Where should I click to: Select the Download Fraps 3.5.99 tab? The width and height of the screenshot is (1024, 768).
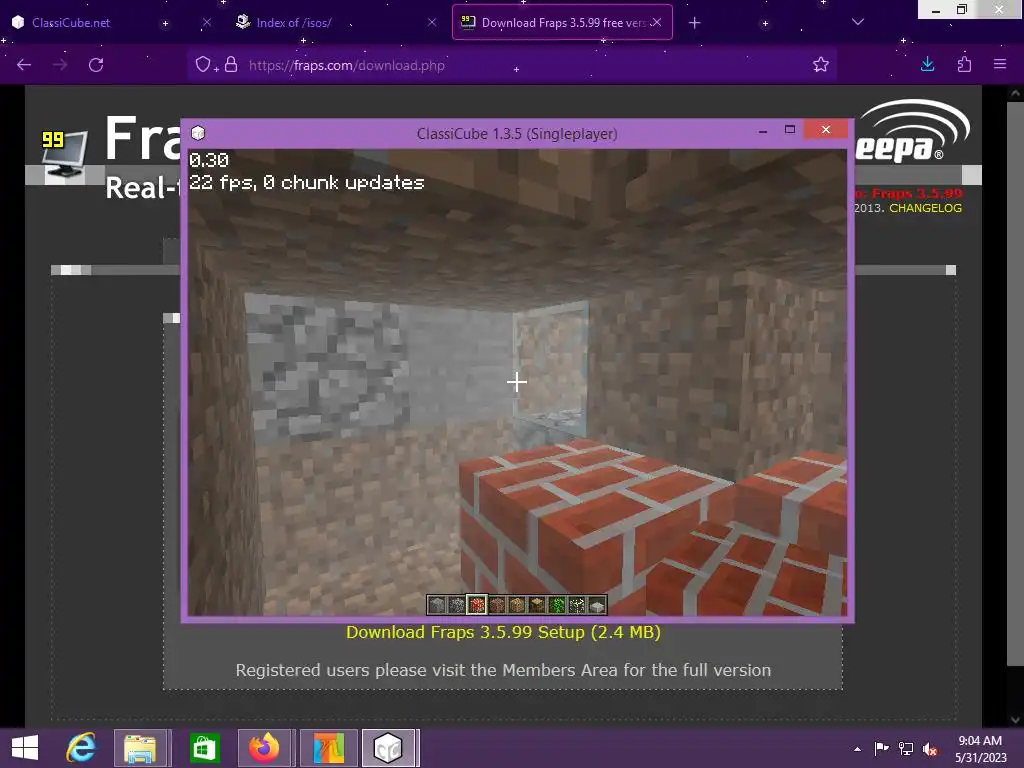pos(563,22)
